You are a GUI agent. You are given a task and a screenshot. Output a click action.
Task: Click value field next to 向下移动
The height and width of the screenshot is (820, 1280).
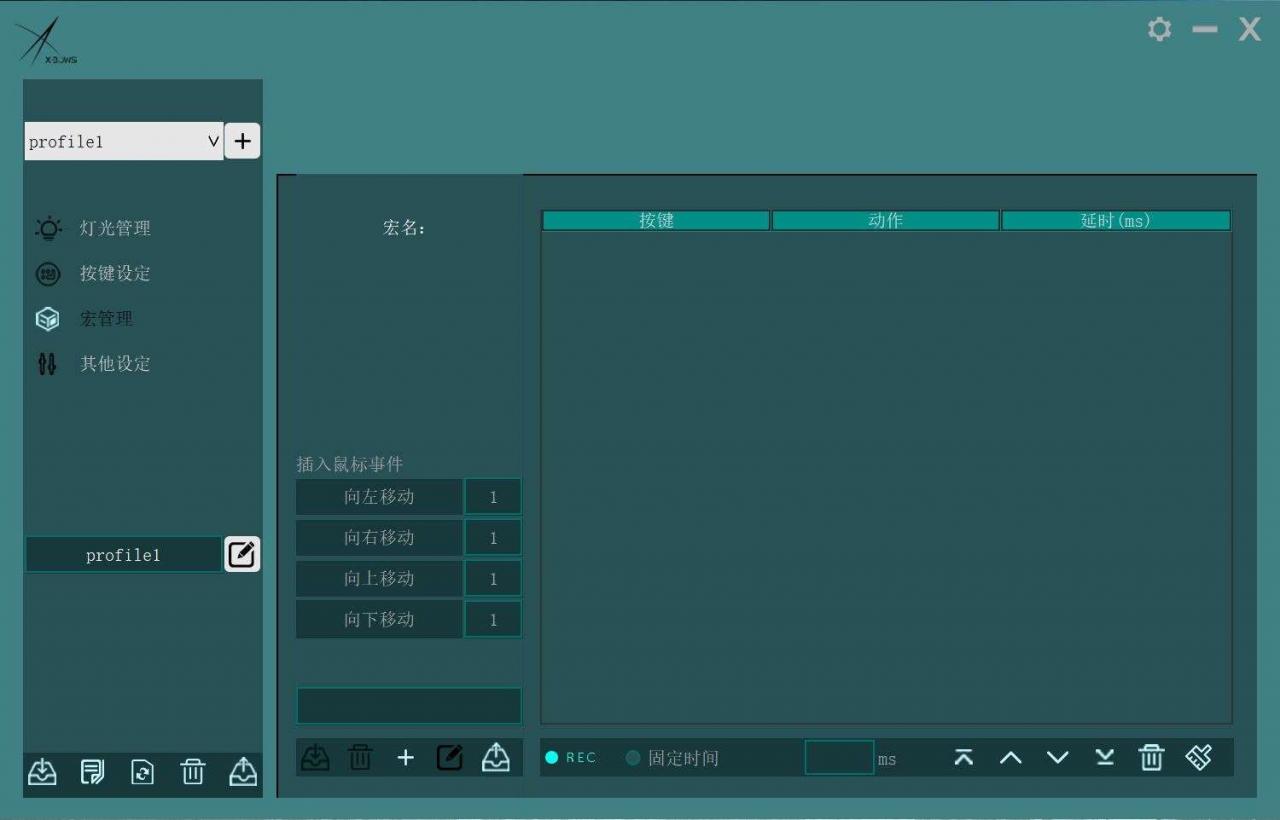[493, 620]
